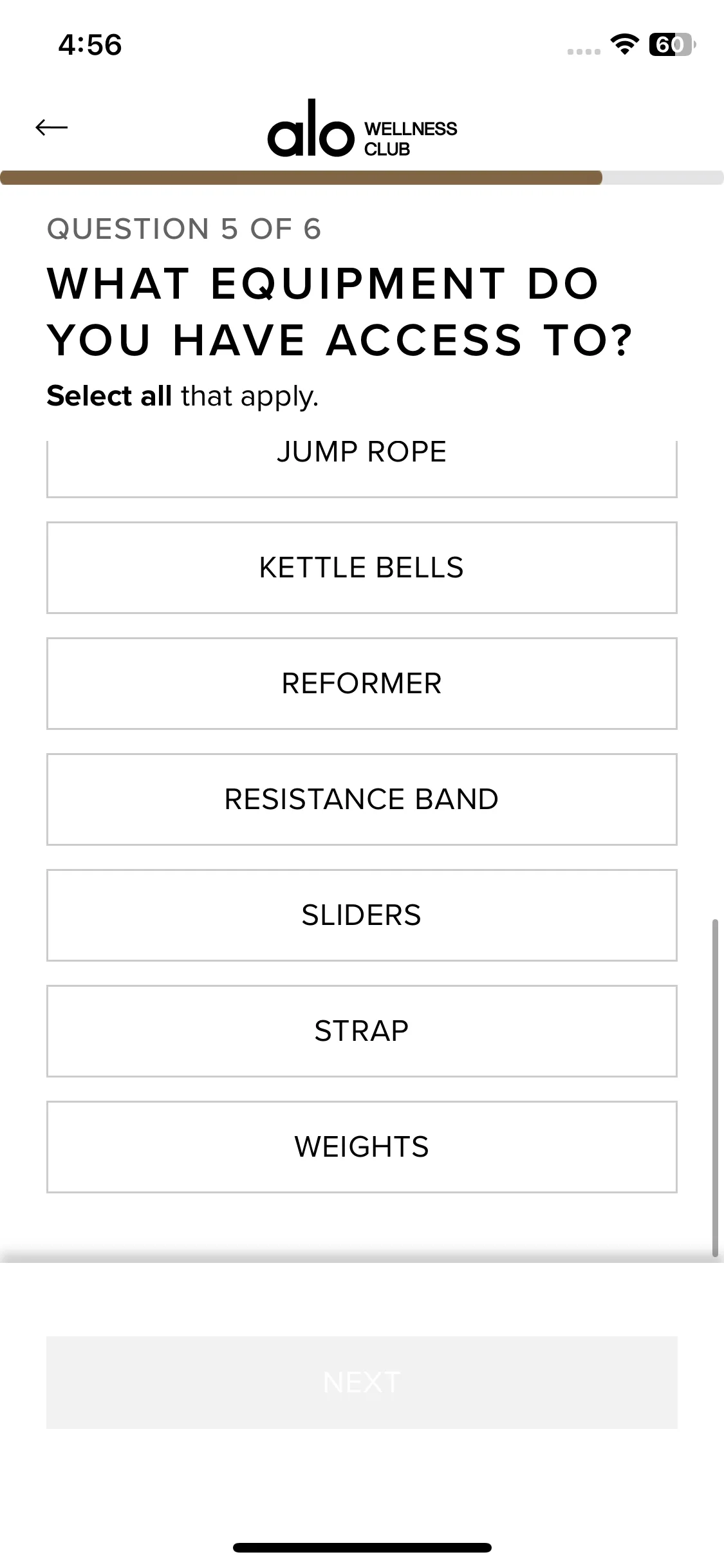Tap the Question 5 of 6 label
The image size is (724, 1568).
pyautogui.click(x=184, y=229)
